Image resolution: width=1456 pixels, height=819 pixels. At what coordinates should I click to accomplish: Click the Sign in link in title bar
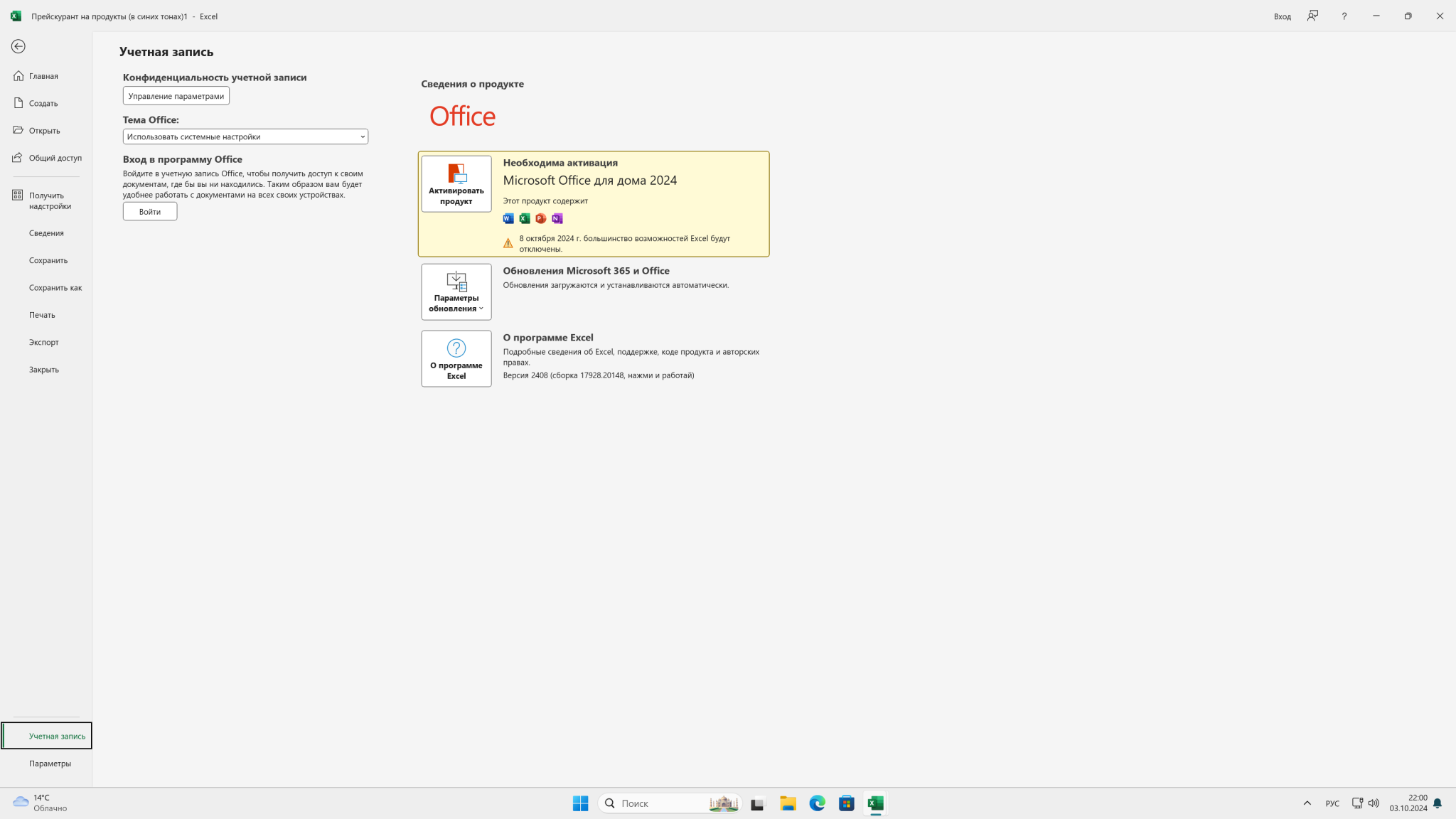pos(1282,16)
